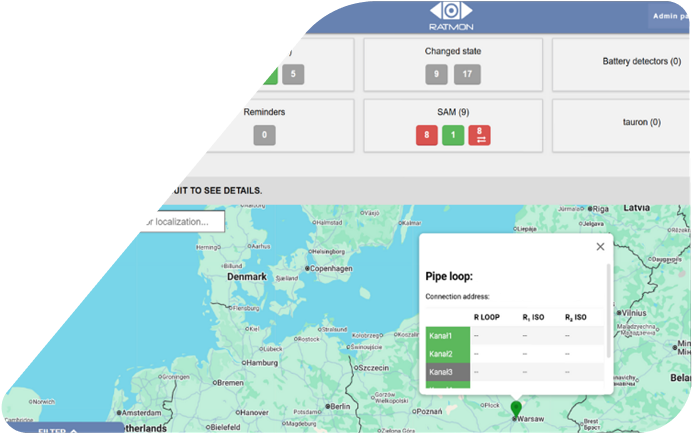The height and width of the screenshot is (436, 692).
Task: Open the Admin panel menu
Action: point(670,16)
